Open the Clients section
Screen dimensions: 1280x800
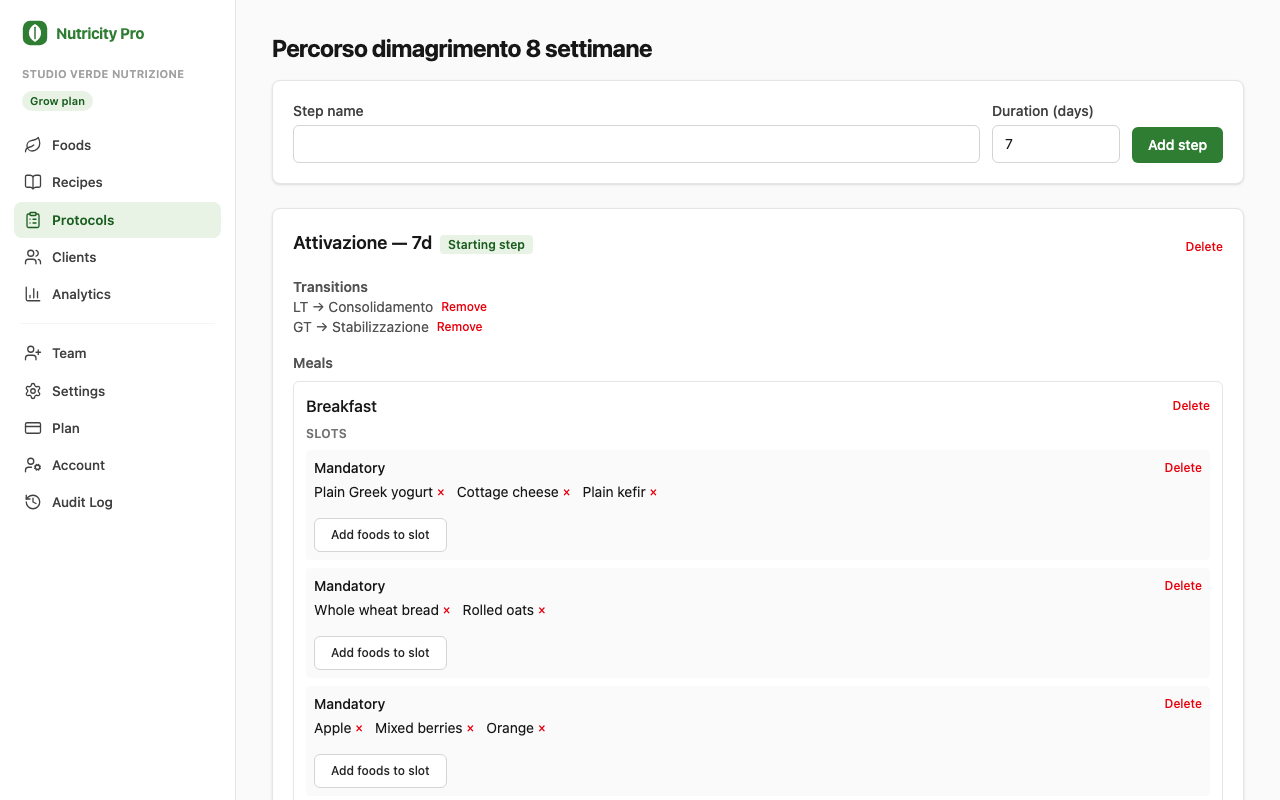click(x=117, y=257)
